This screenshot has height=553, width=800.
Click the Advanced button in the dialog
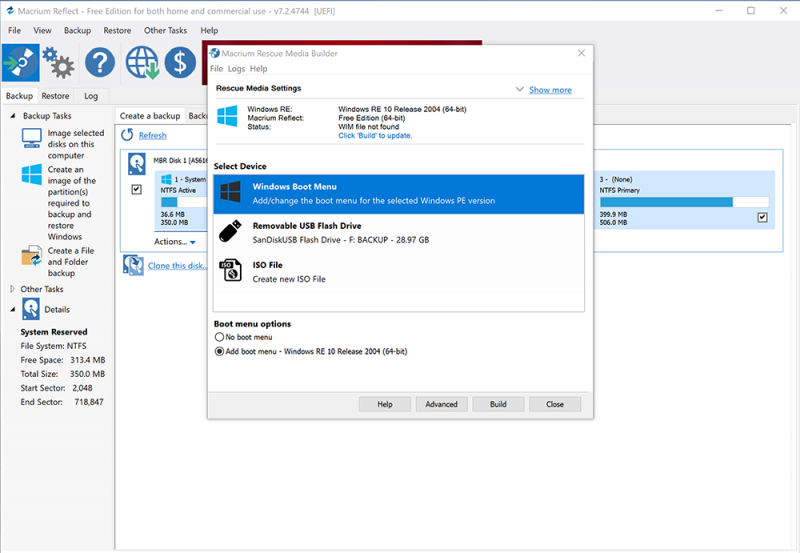[x=441, y=404]
